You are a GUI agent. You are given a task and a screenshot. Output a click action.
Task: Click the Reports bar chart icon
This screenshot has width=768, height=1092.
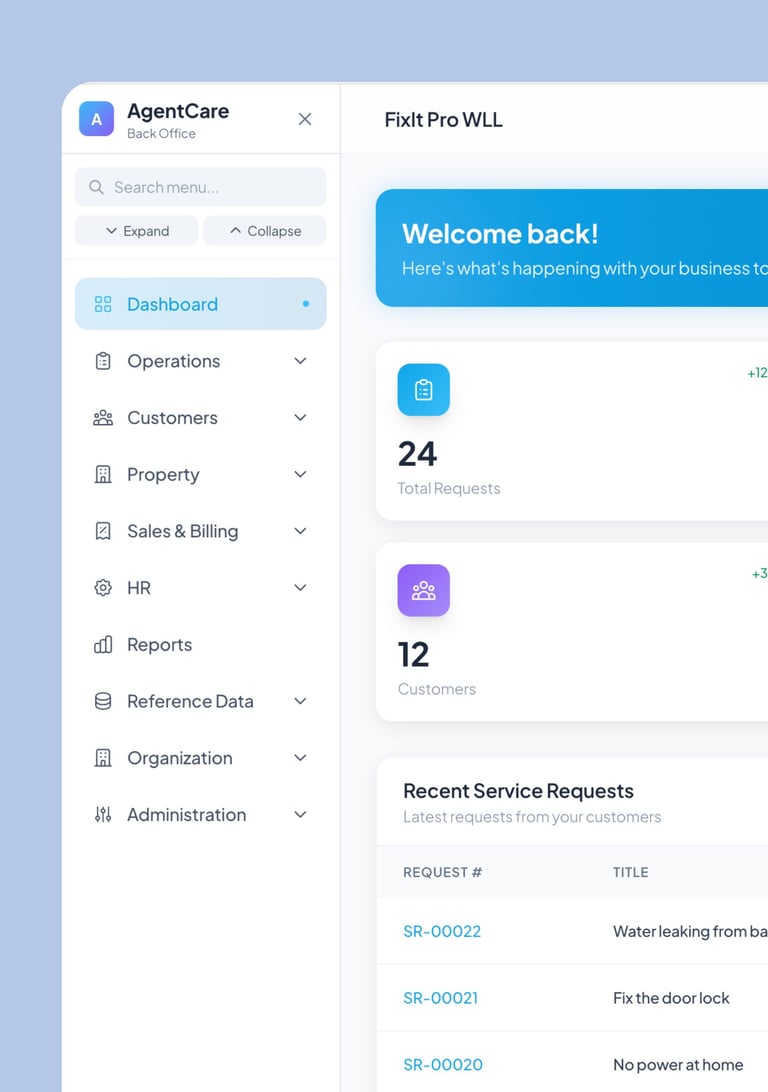tap(103, 645)
